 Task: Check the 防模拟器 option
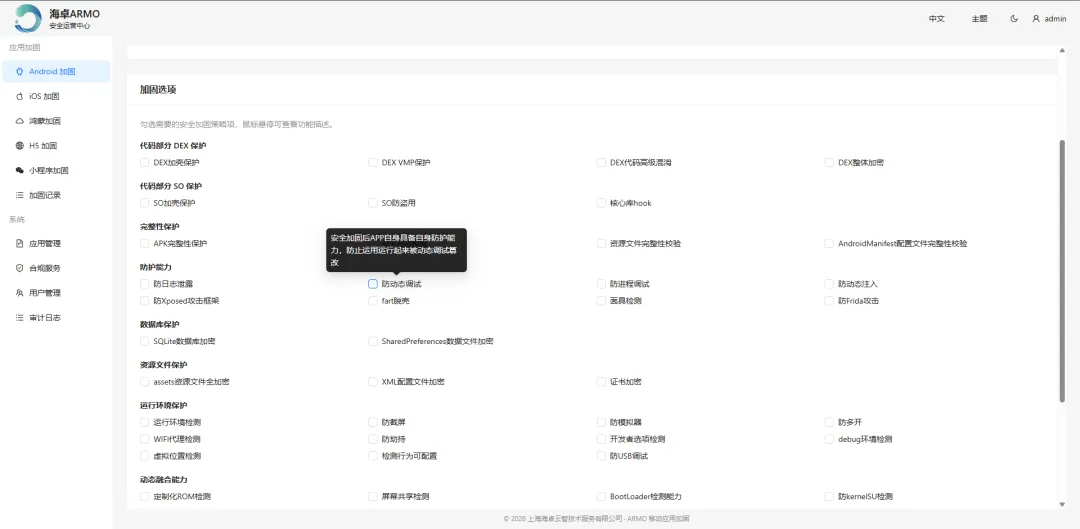[601, 422]
